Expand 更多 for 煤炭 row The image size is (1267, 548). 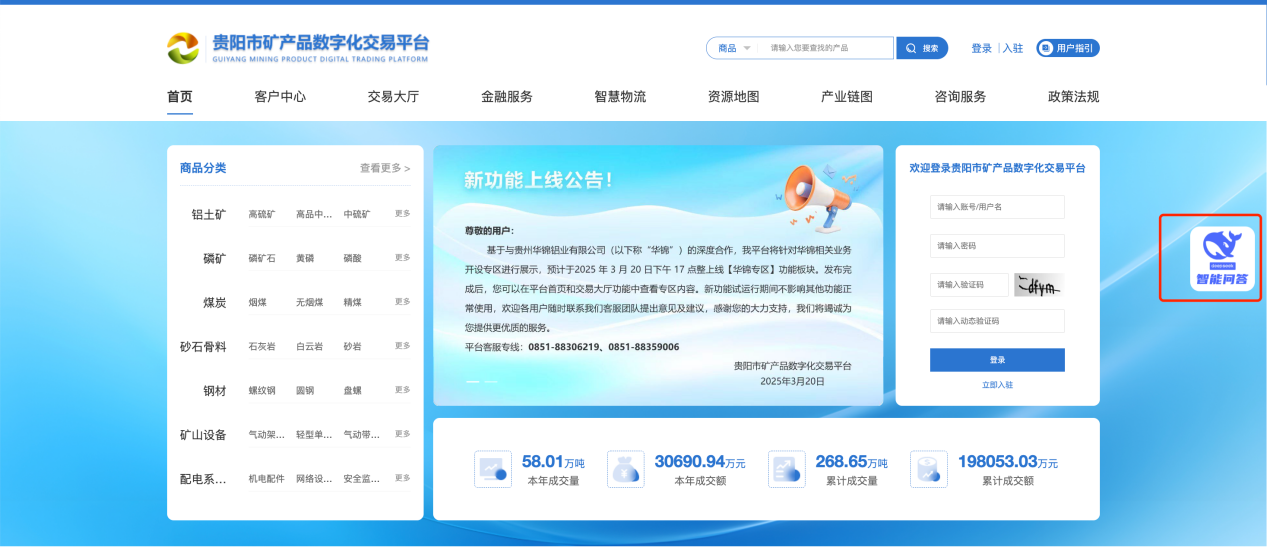coord(402,301)
